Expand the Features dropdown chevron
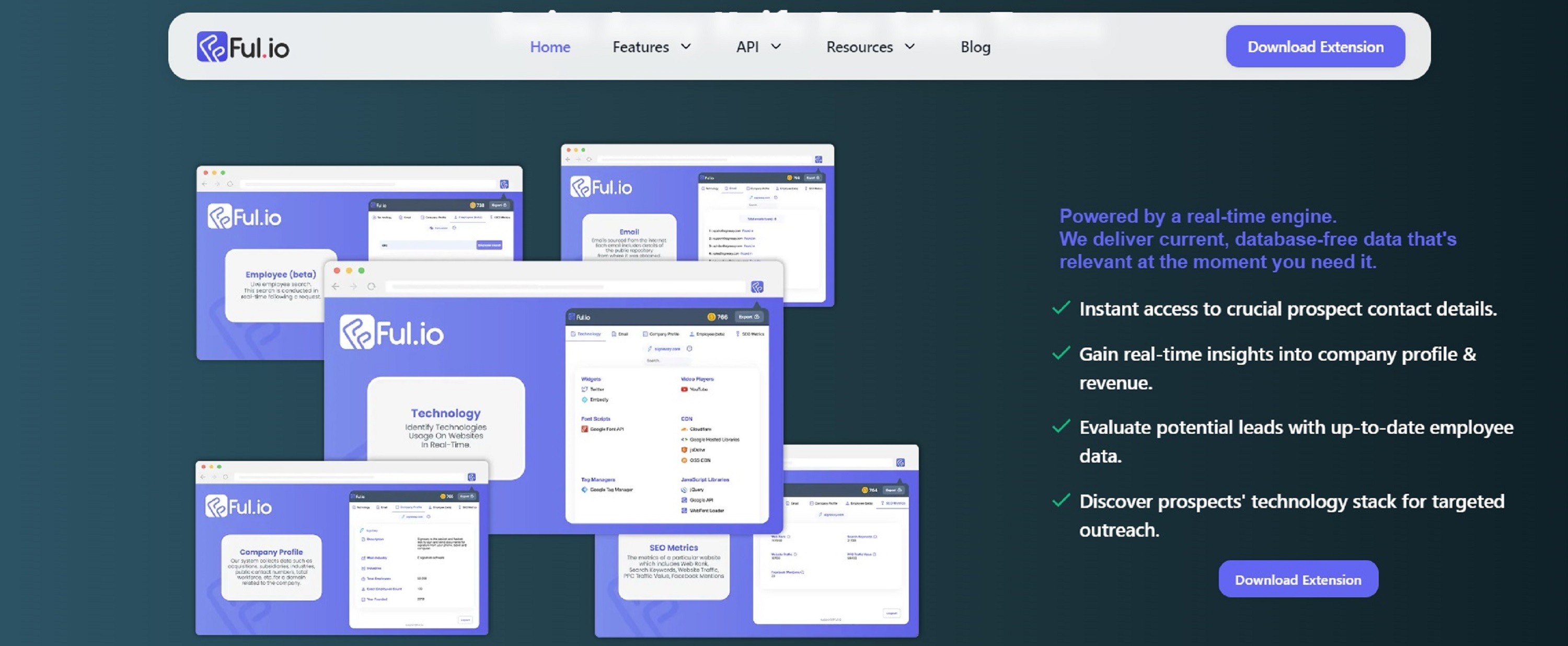The height and width of the screenshot is (646, 1568). [x=686, y=47]
